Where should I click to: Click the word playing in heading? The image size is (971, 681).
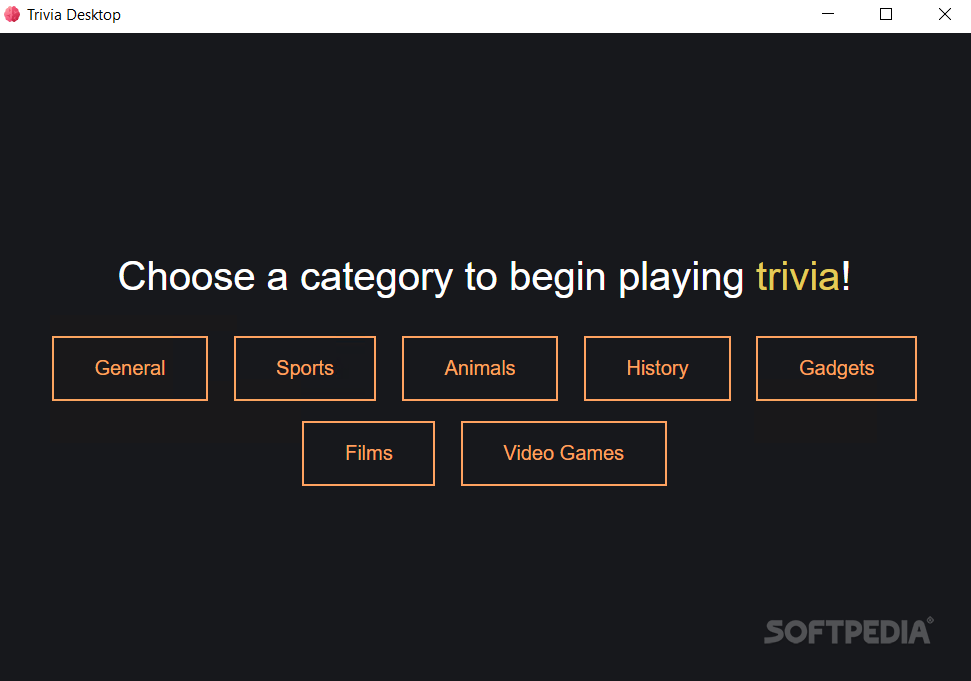click(x=681, y=279)
